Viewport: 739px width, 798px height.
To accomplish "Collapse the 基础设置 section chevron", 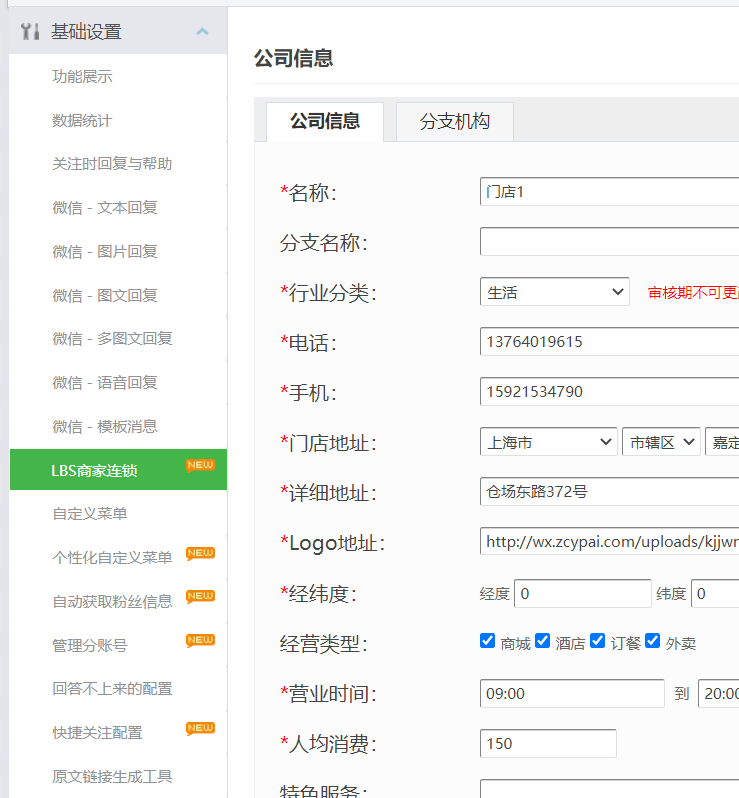I will [202, 32].
